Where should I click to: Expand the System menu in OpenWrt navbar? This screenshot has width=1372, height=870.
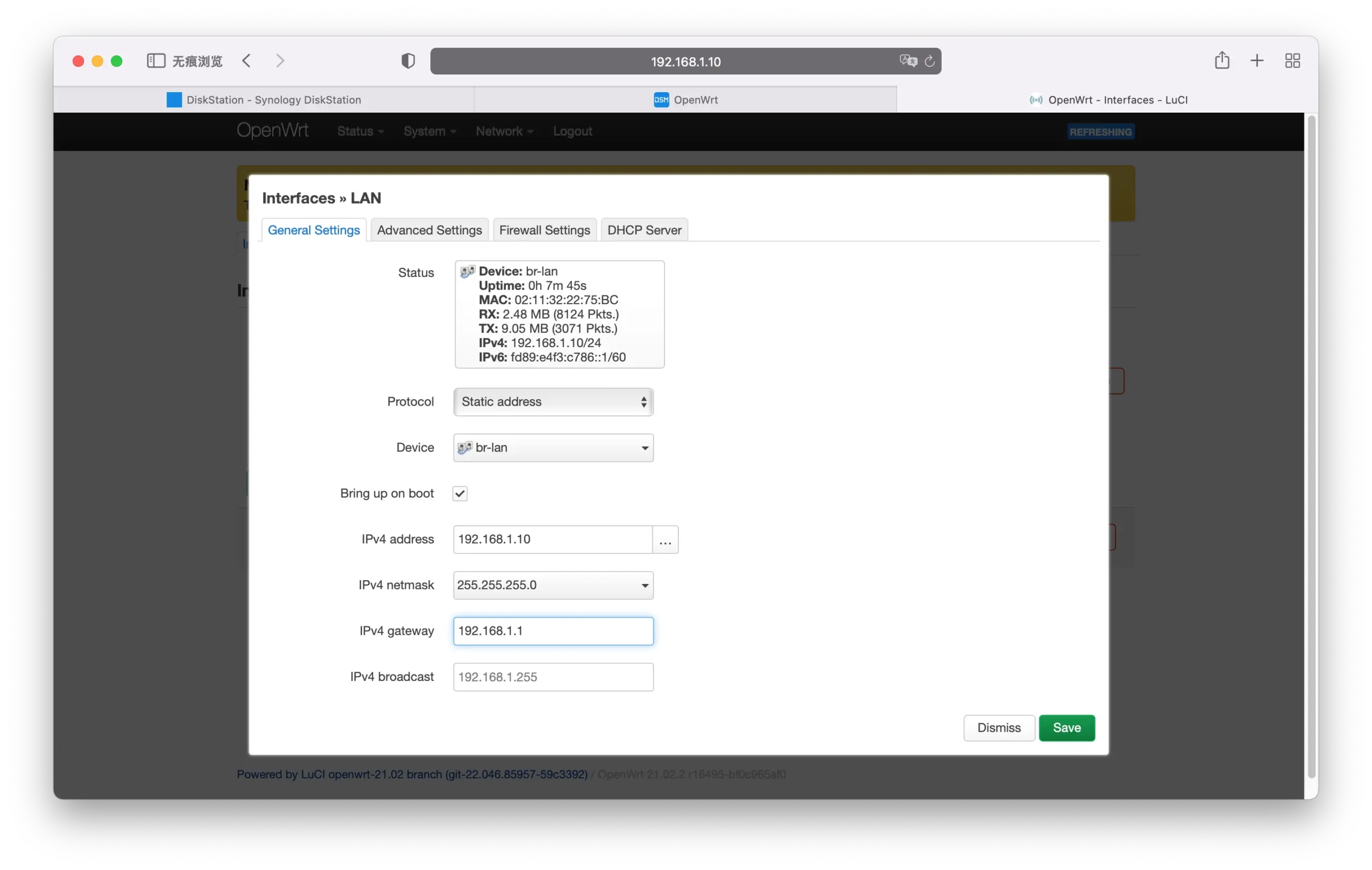point(430,132)
